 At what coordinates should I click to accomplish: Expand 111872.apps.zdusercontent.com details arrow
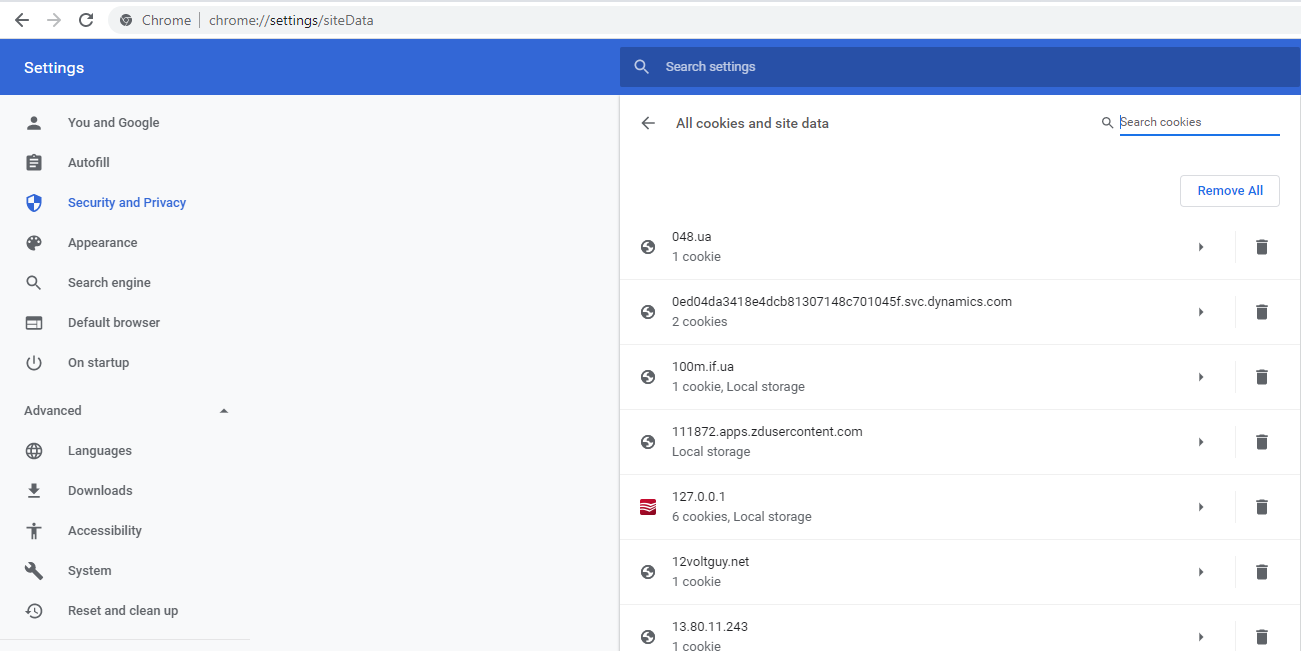point(1201,442)
